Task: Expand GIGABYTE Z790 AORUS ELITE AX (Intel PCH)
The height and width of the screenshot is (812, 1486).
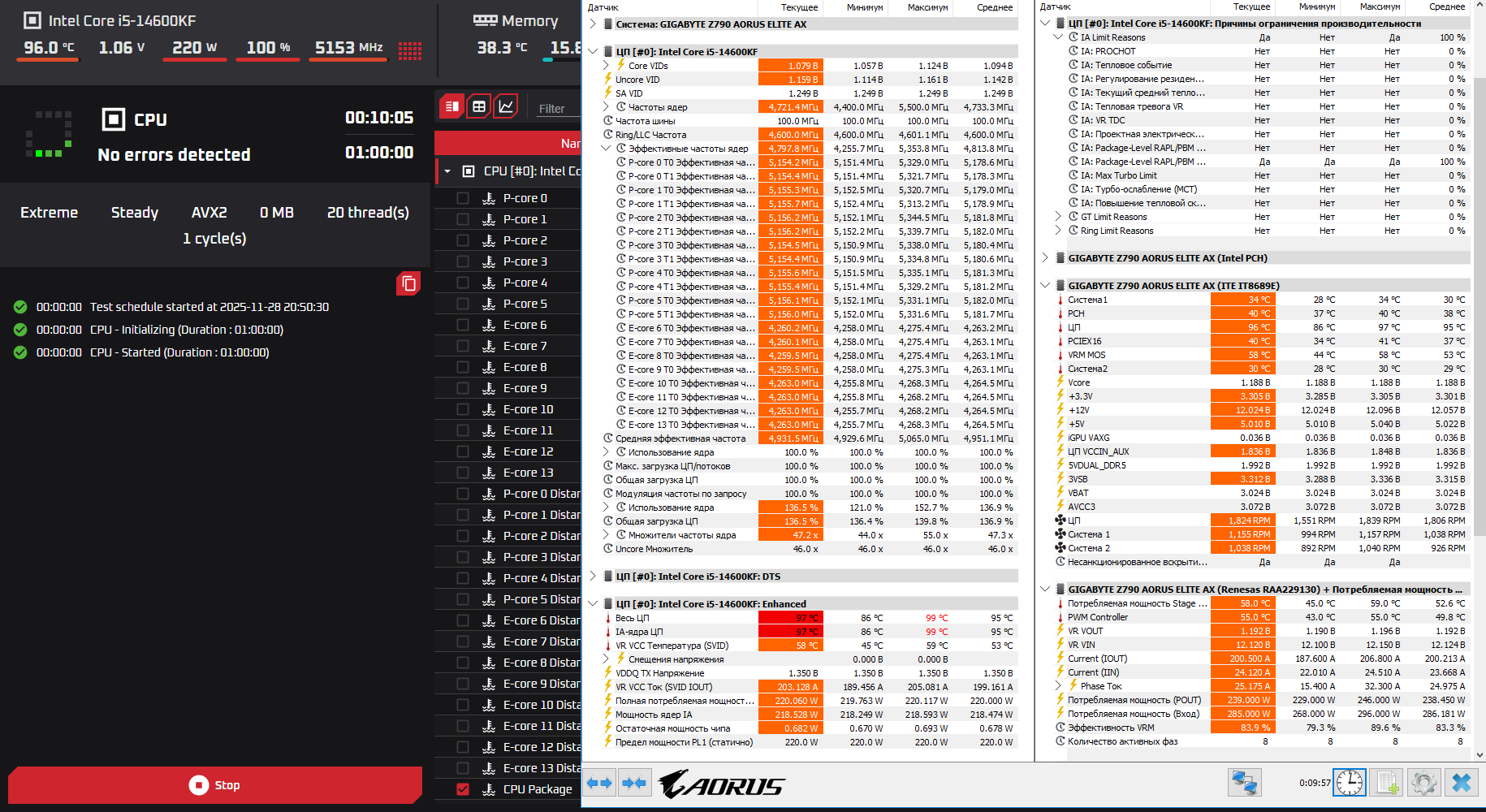Action: 1045,258
